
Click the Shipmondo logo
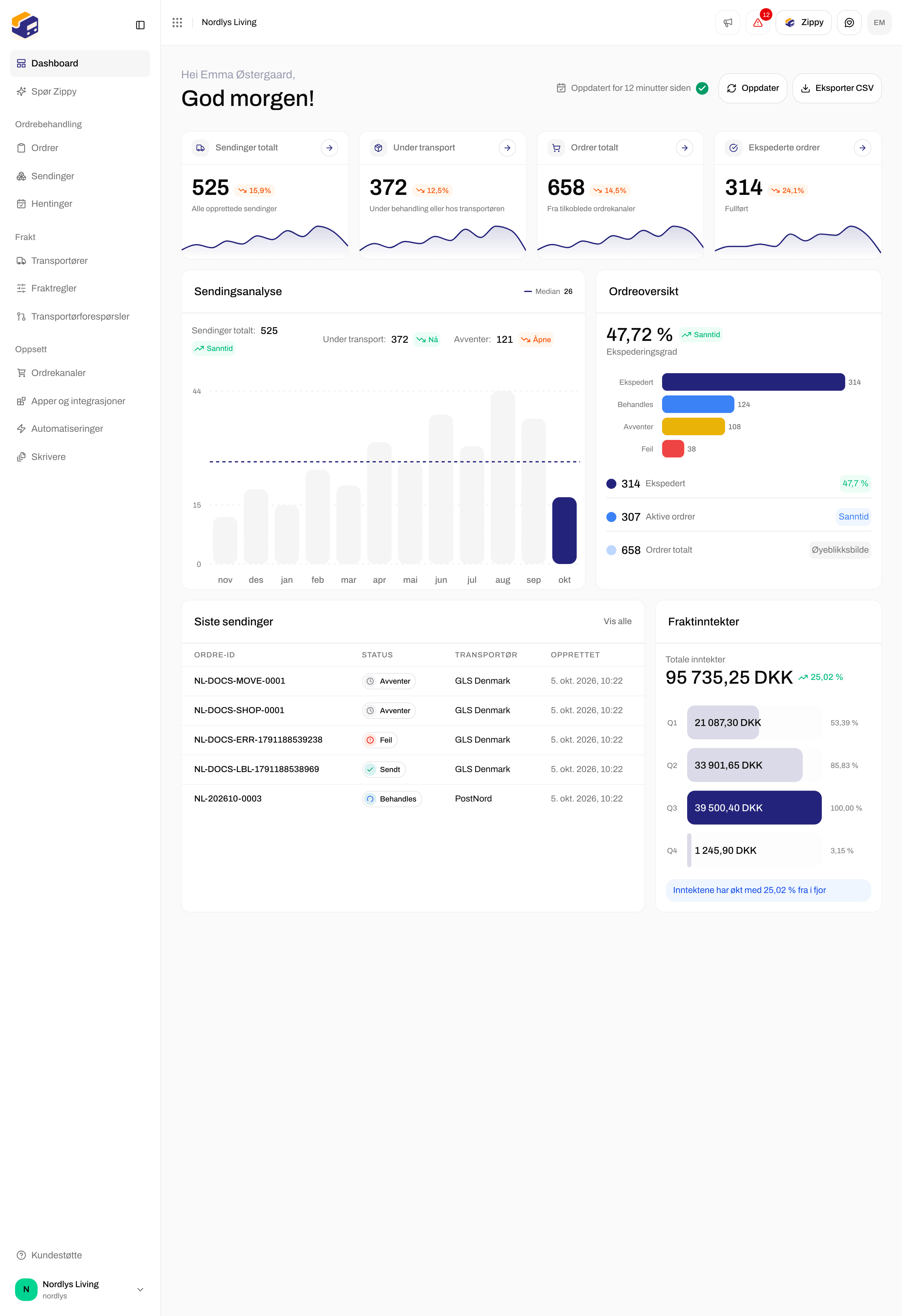(x=25, y=25)
